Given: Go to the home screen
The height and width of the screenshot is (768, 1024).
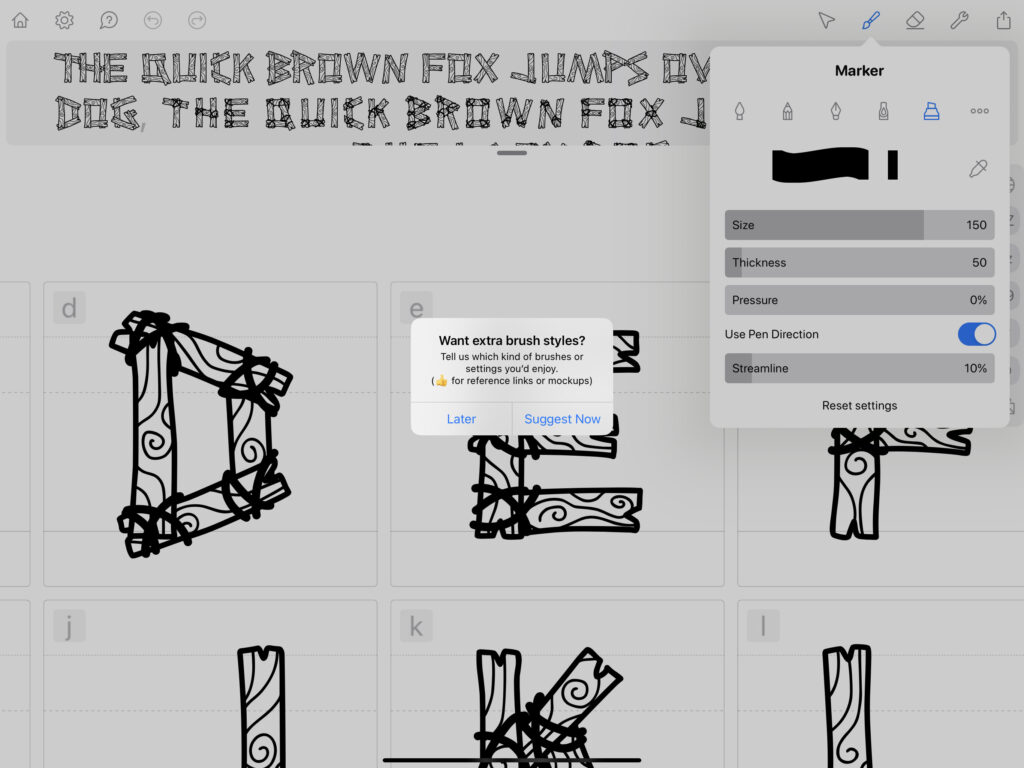Looking at the screenshot, I should click(20, 20).
